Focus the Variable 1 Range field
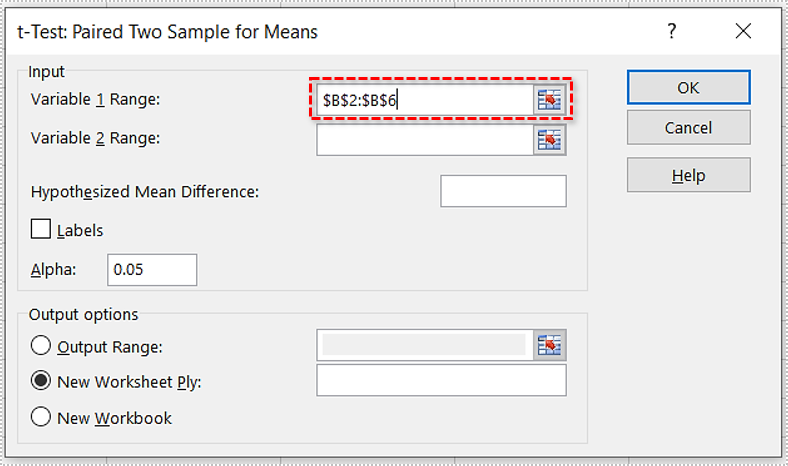788x466 pixels. pos(424,100)
